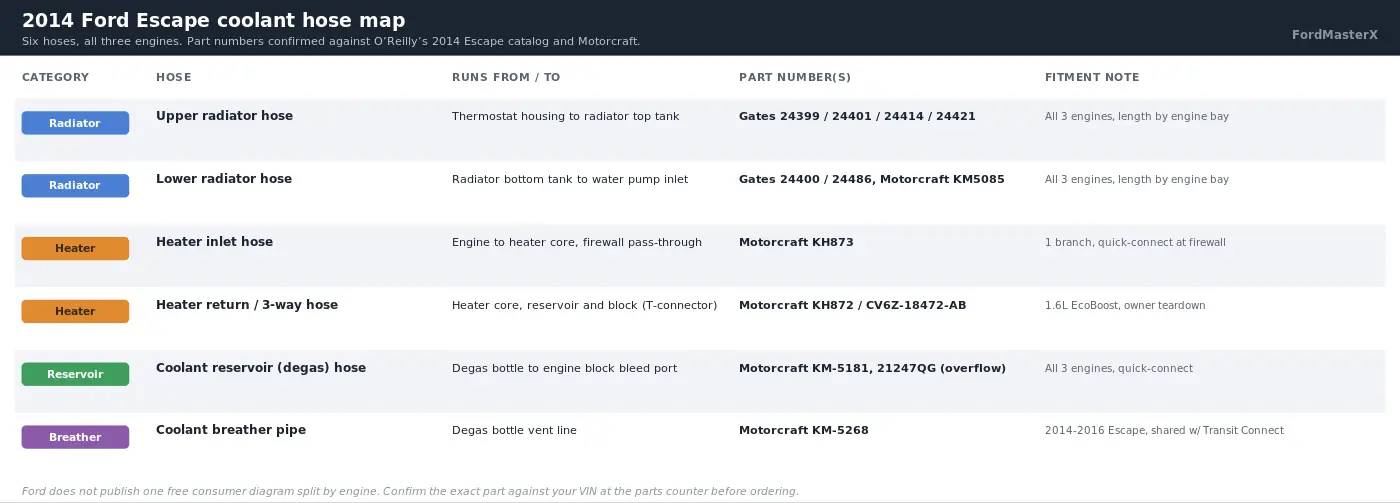Click the Radiator badge in Lower radiator hose row
1400x503 pixels.
pyautogui.click(x=75, y=185)
